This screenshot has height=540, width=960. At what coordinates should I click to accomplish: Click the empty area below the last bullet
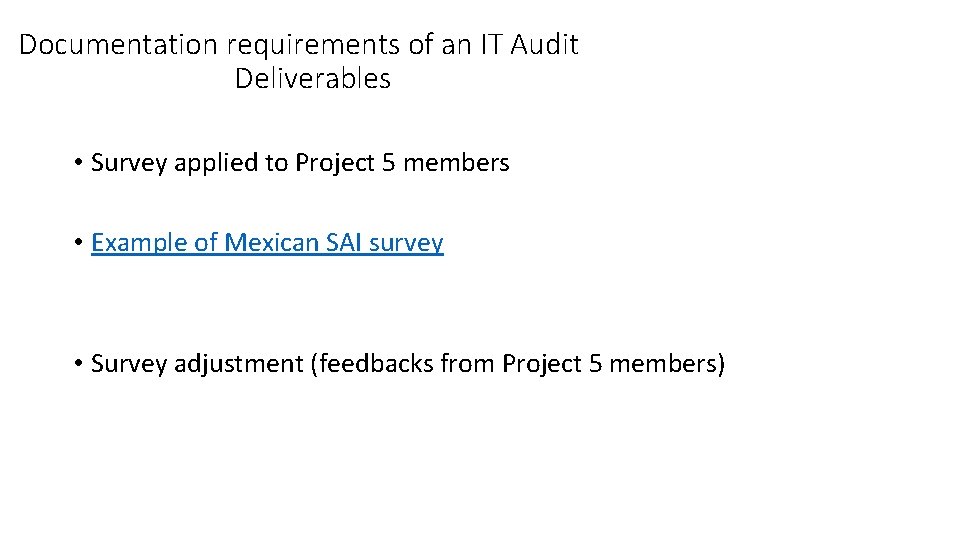[x=480, y=460]
